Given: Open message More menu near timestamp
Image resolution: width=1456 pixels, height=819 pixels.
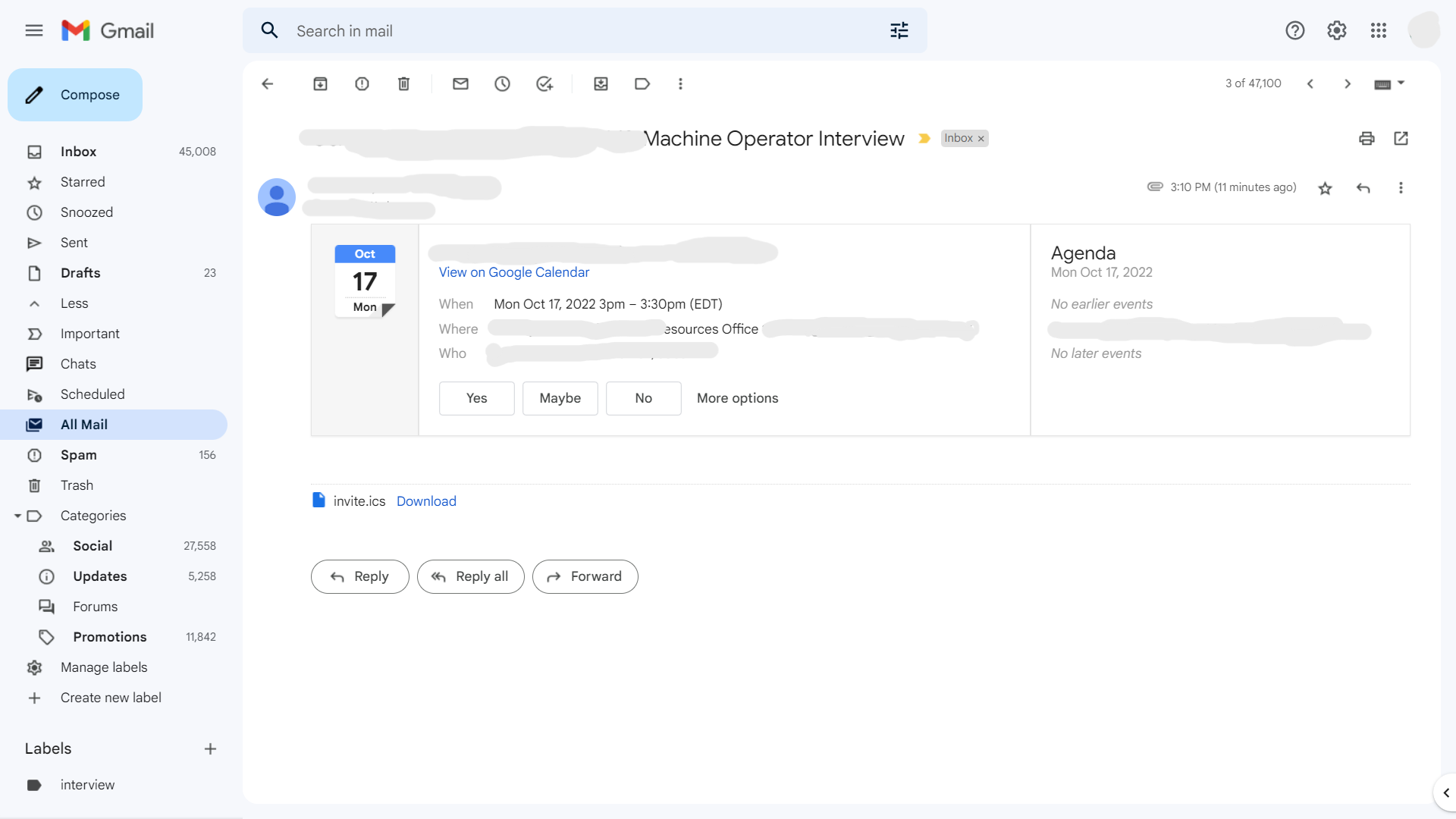Looking at the screenshot, I should [1401, 188].
